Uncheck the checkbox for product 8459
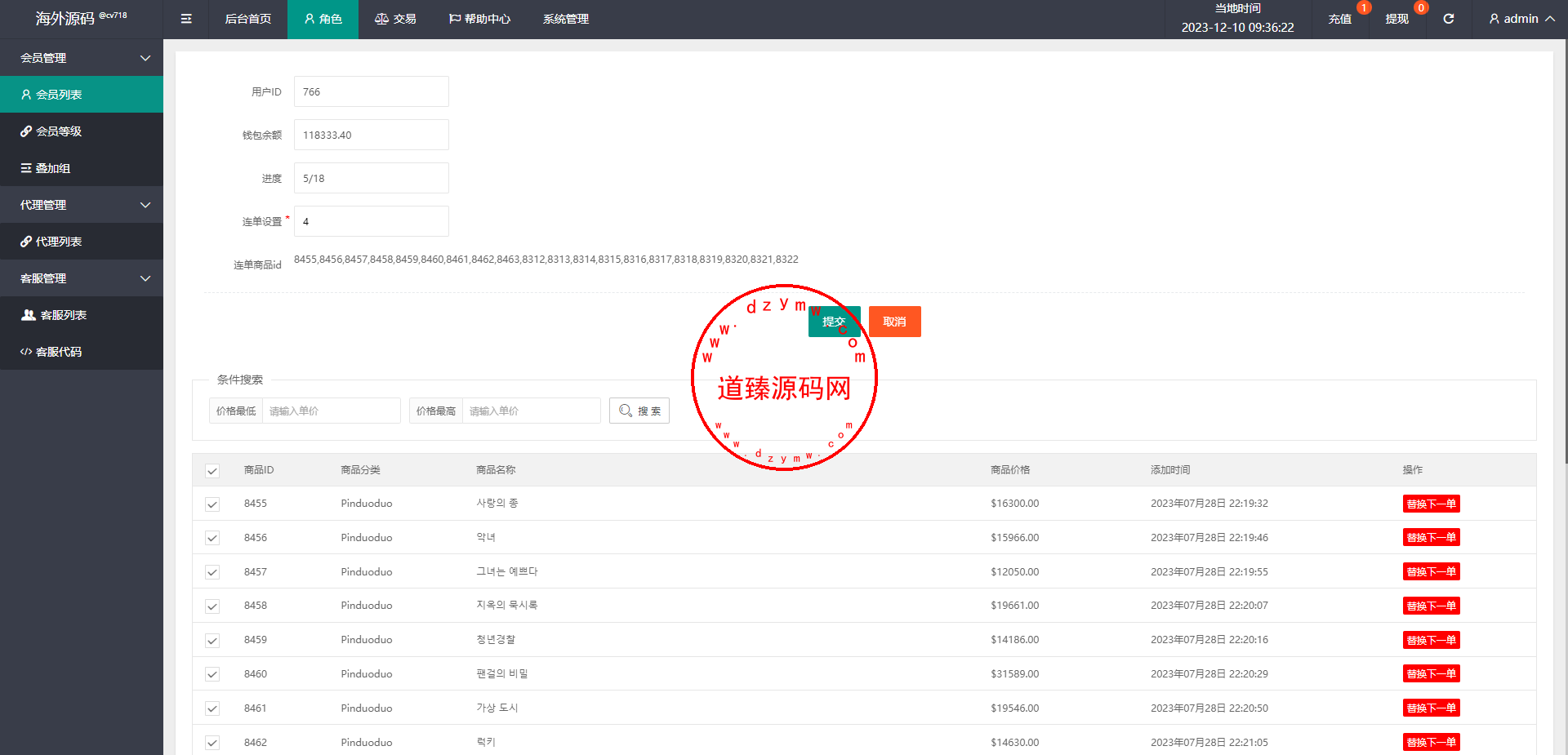 pyautogui.click(x=212, y=641)
